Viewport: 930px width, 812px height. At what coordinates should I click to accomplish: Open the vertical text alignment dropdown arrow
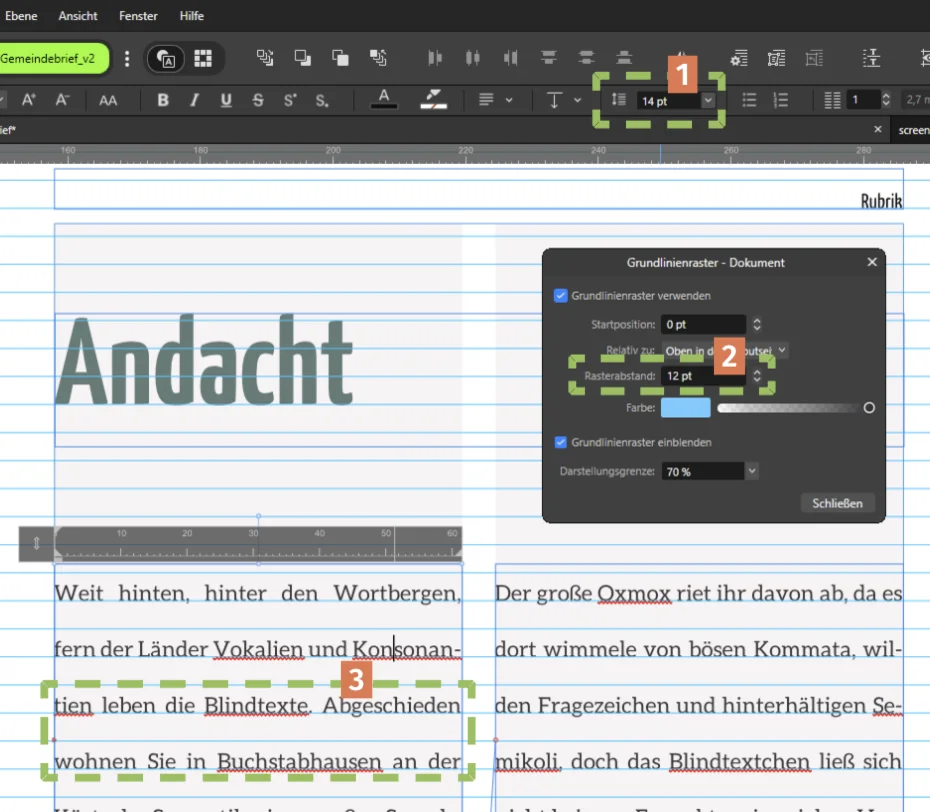pos(578,100)
